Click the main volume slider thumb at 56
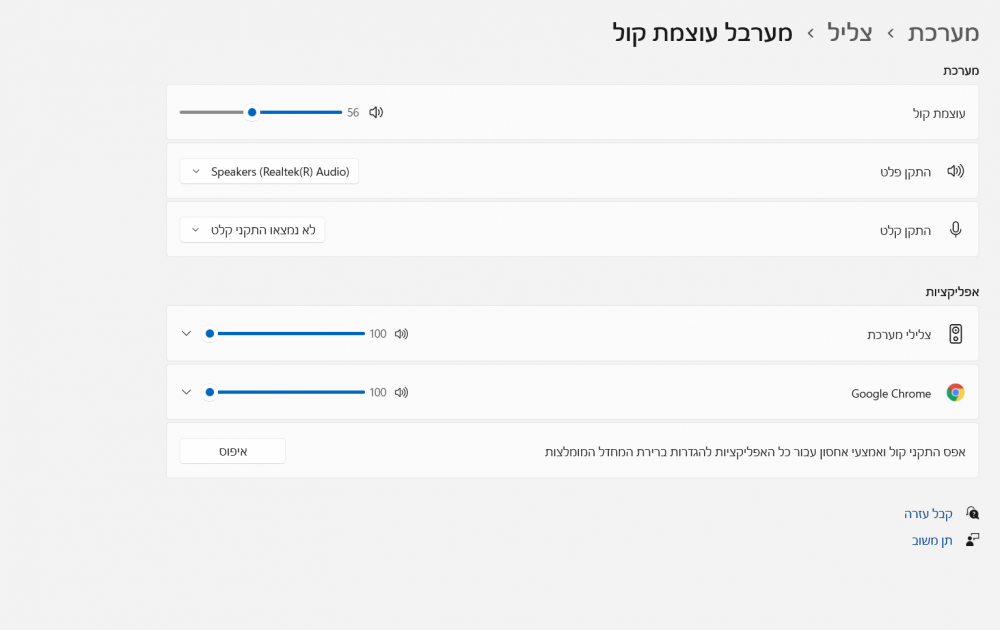The image size is (1000, 630). coord(252,112)
